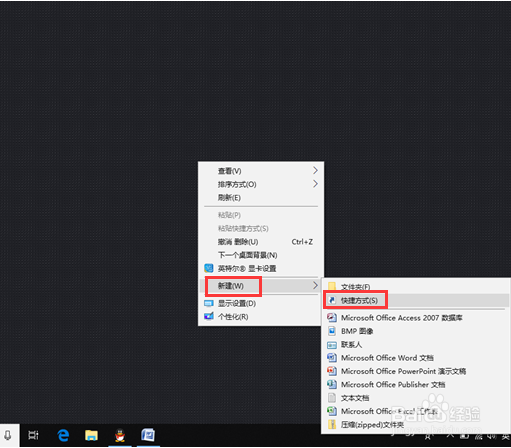Image resolution: width=511 pixels, height=448 pixels.
Task: Choose 粘贴(P) in the context menu
Action: coord(261,215)
